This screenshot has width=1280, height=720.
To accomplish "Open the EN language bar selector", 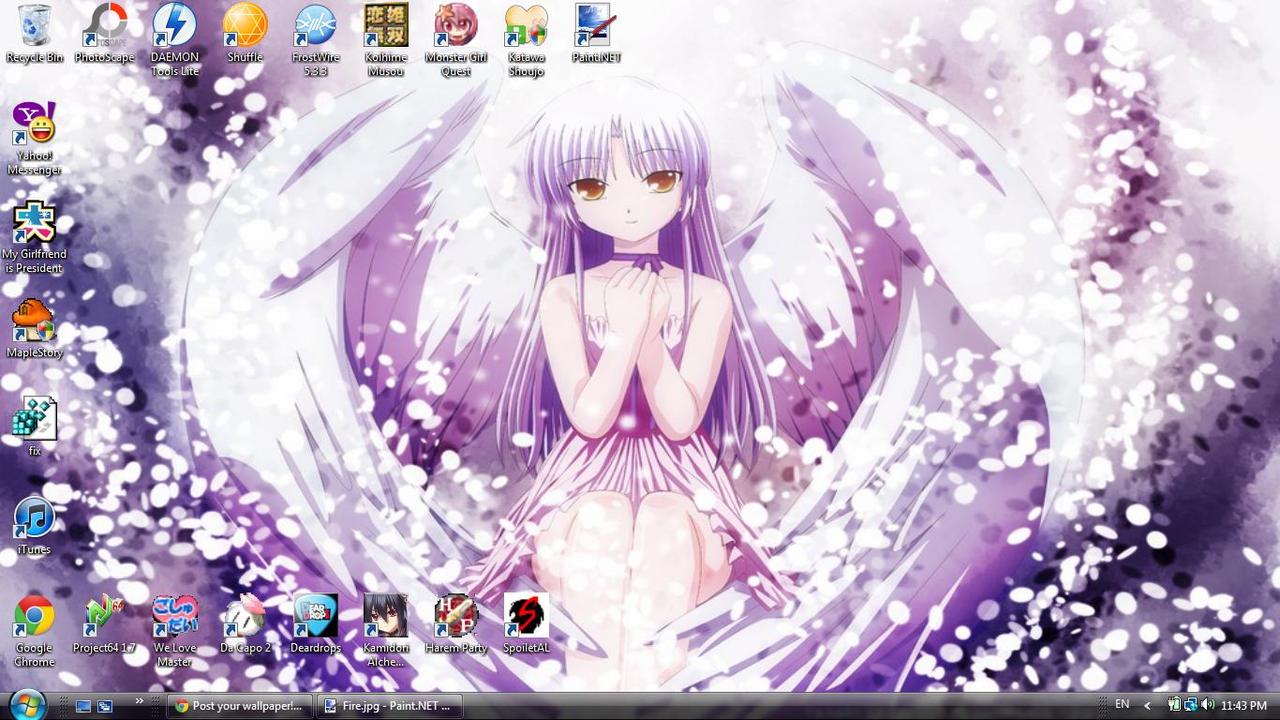I will (x=1122, y=705).
